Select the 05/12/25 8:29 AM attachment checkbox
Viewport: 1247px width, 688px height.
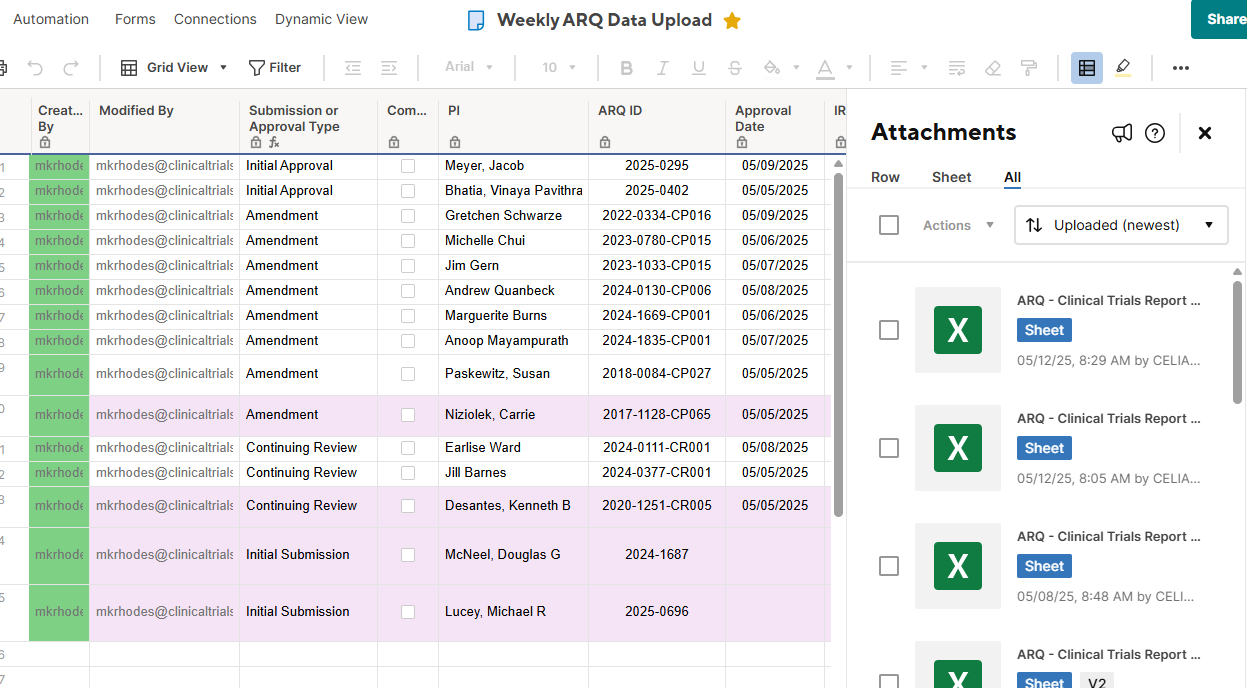pyautogui.click(x=889, y=330)
